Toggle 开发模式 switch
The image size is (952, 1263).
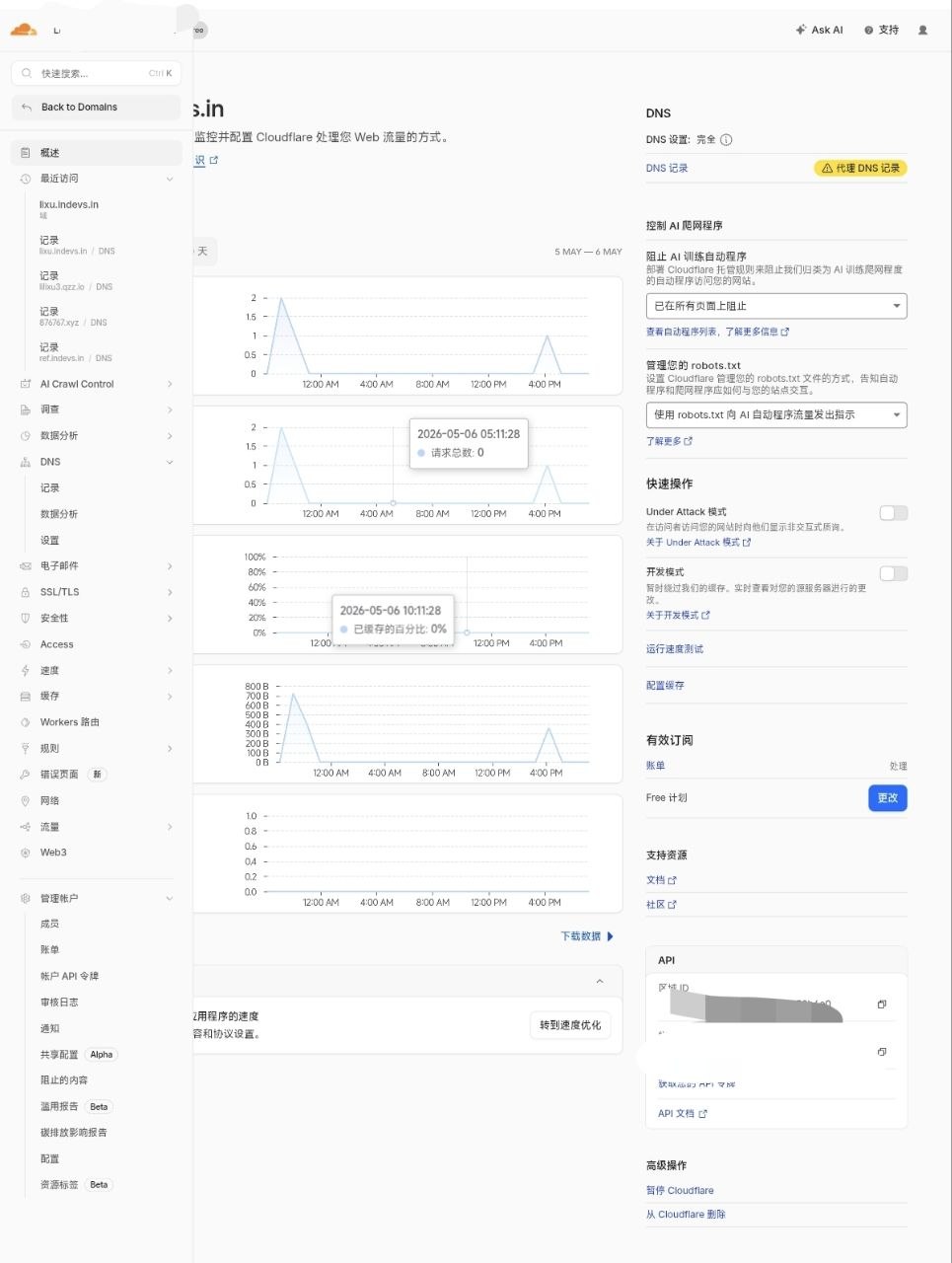click(893, 573)
